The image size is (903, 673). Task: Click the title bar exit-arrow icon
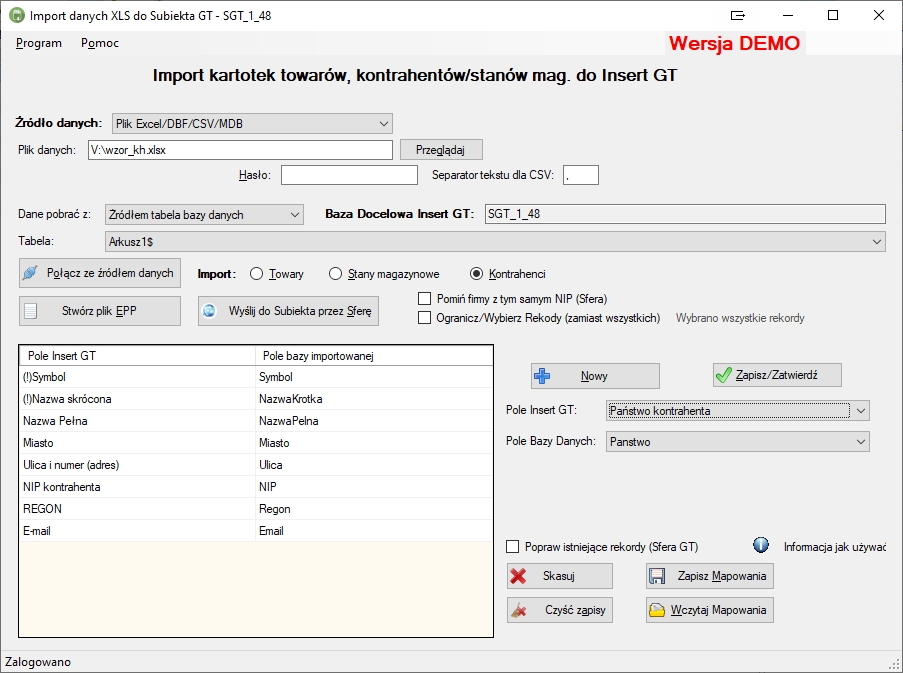tap(738, 16)
